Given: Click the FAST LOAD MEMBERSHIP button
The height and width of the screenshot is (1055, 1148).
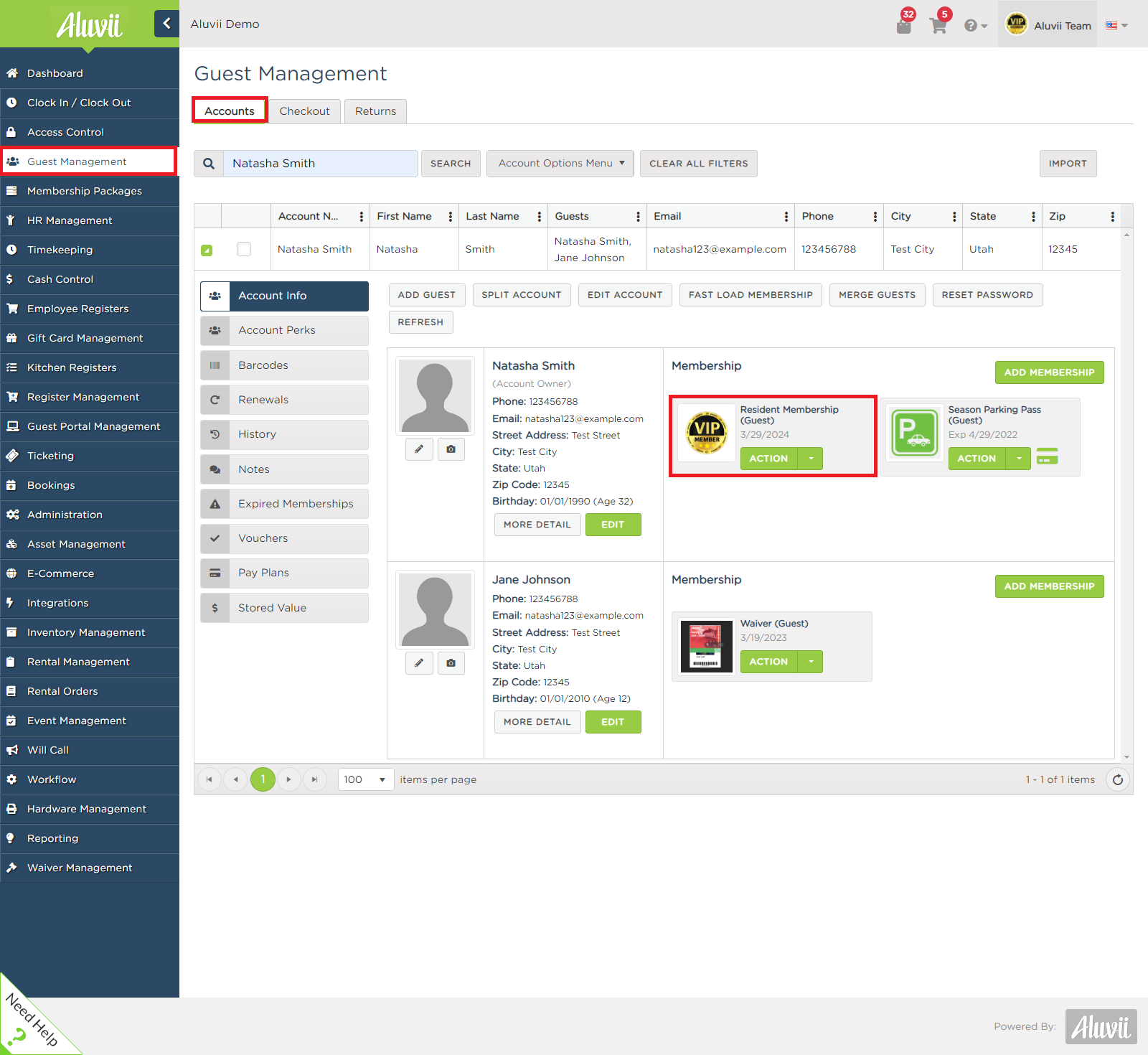Looking at the screenshot, I should [x=751, y=295].
